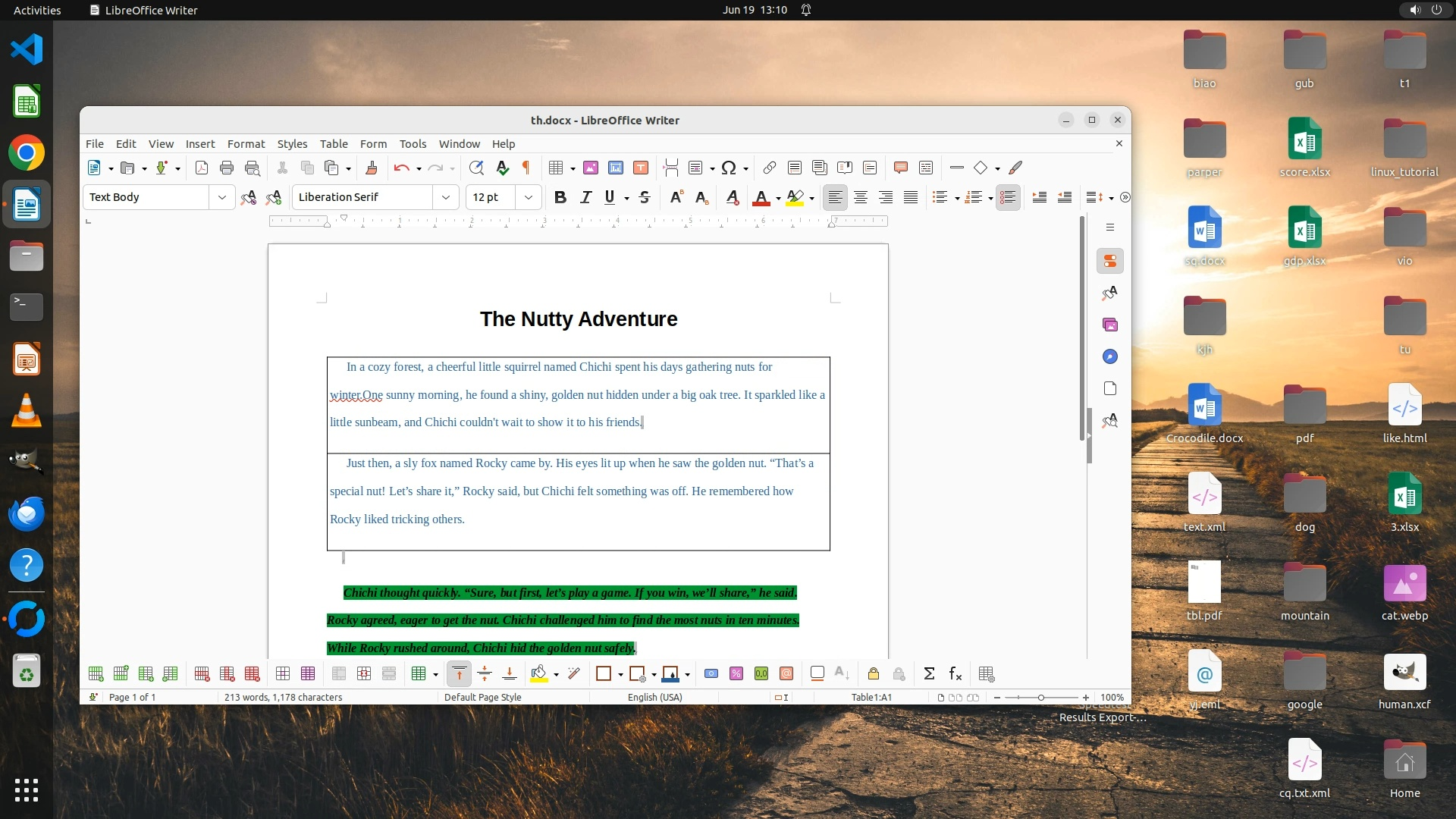Click the red Font Color swatch
Image resolution: width=1456 pixels, height=819 pixels.
point(761,197)
